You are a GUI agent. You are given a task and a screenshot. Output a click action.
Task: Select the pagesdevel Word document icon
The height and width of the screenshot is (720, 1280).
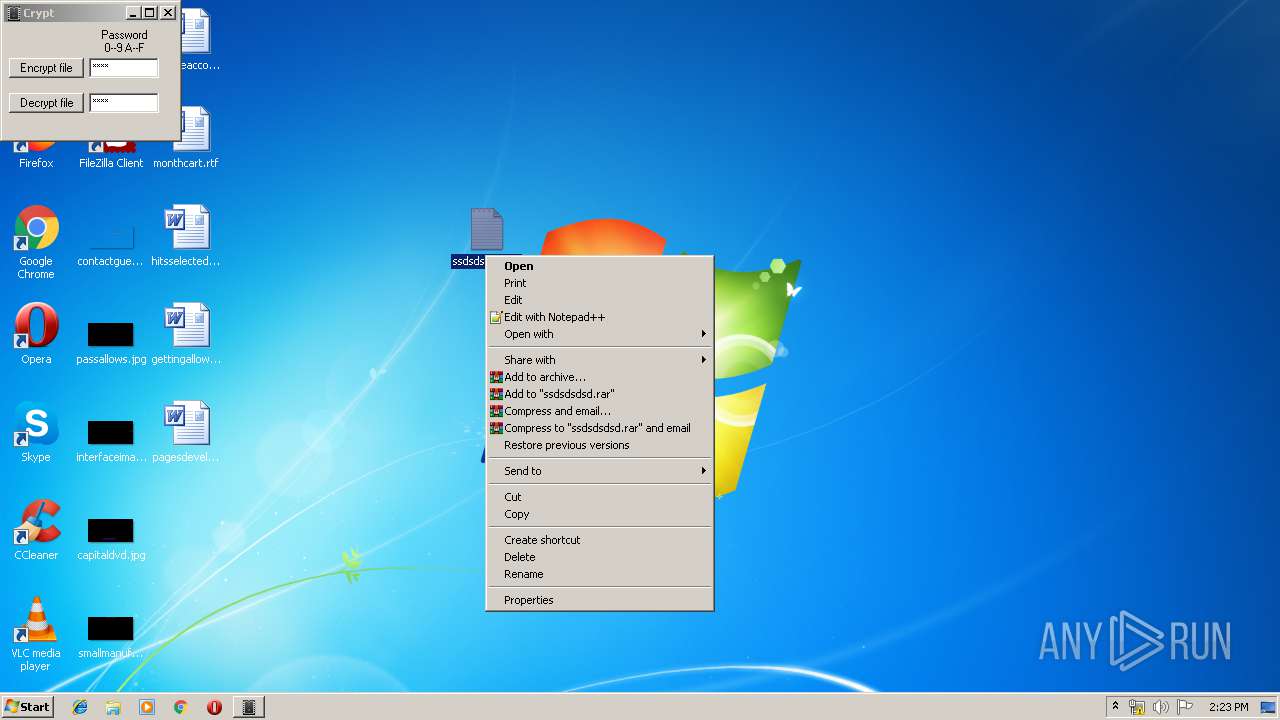[186, 431]
